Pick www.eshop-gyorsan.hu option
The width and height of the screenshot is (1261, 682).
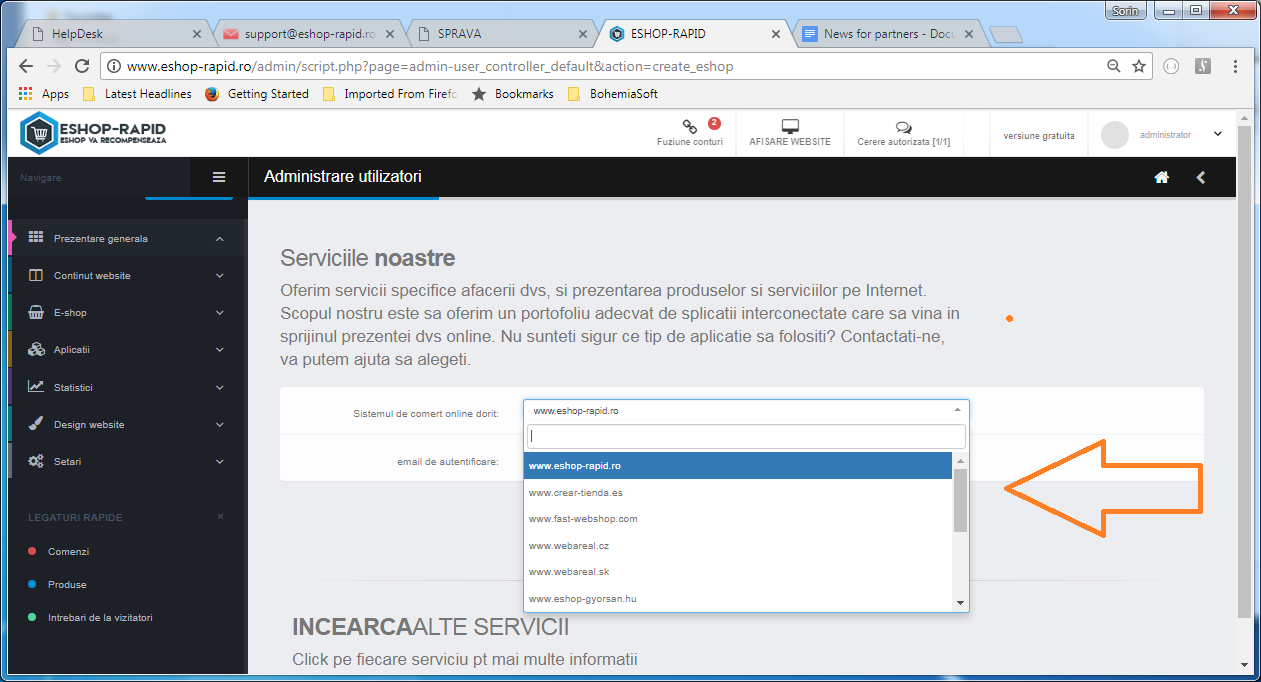tap(738, 599)
